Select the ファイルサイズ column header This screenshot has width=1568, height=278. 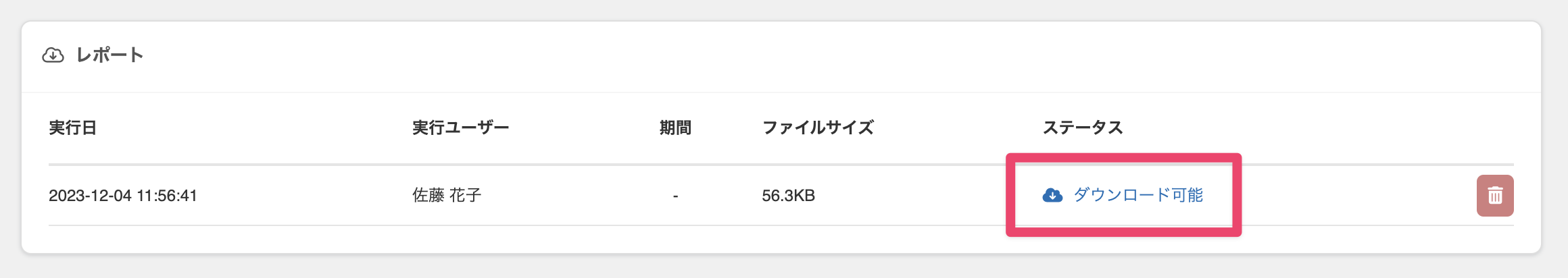pyautogui.click(x=818, y=128)
